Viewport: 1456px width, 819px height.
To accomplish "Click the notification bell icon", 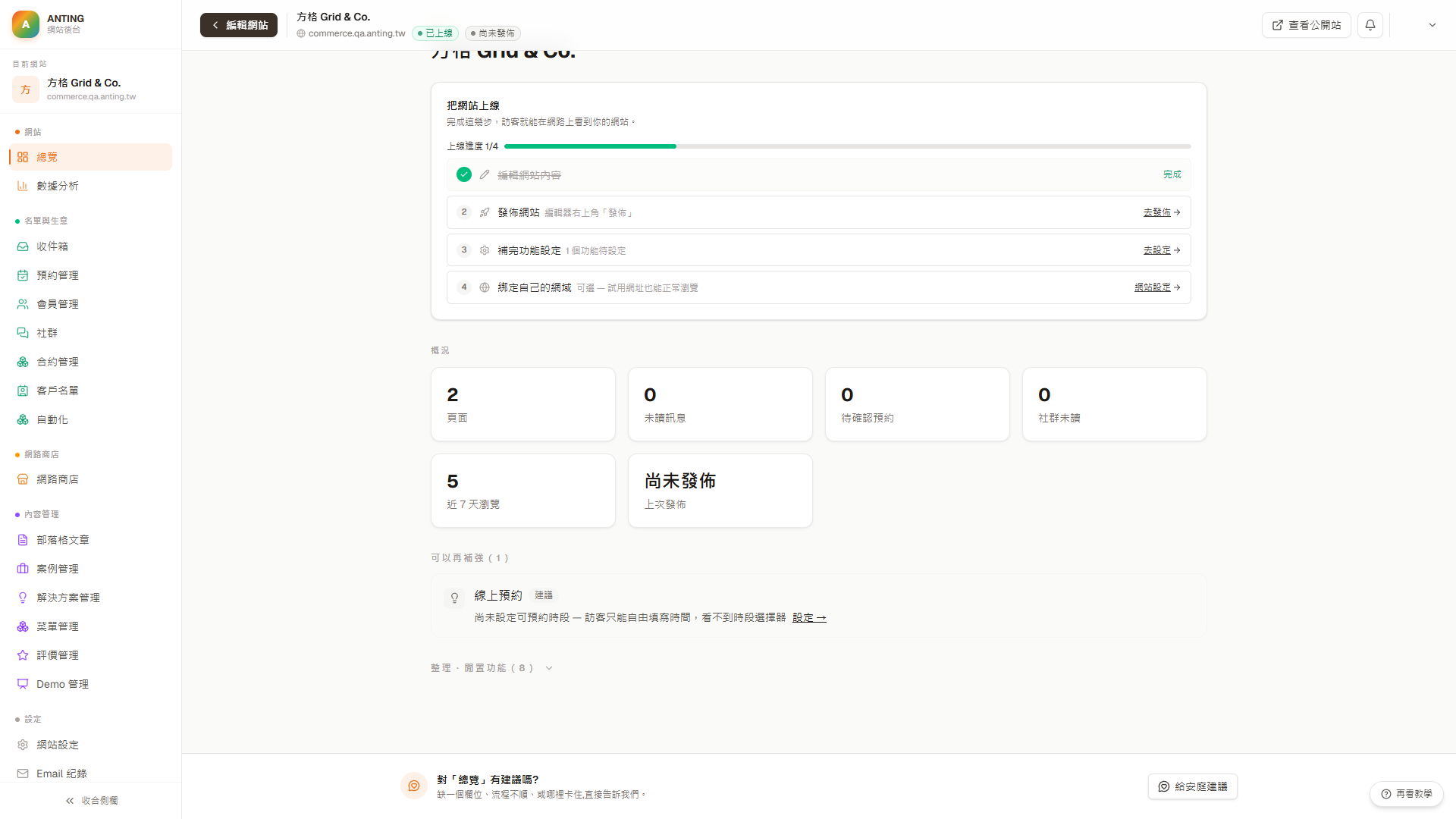I will pyautogui.click(x=1370, y=25).
